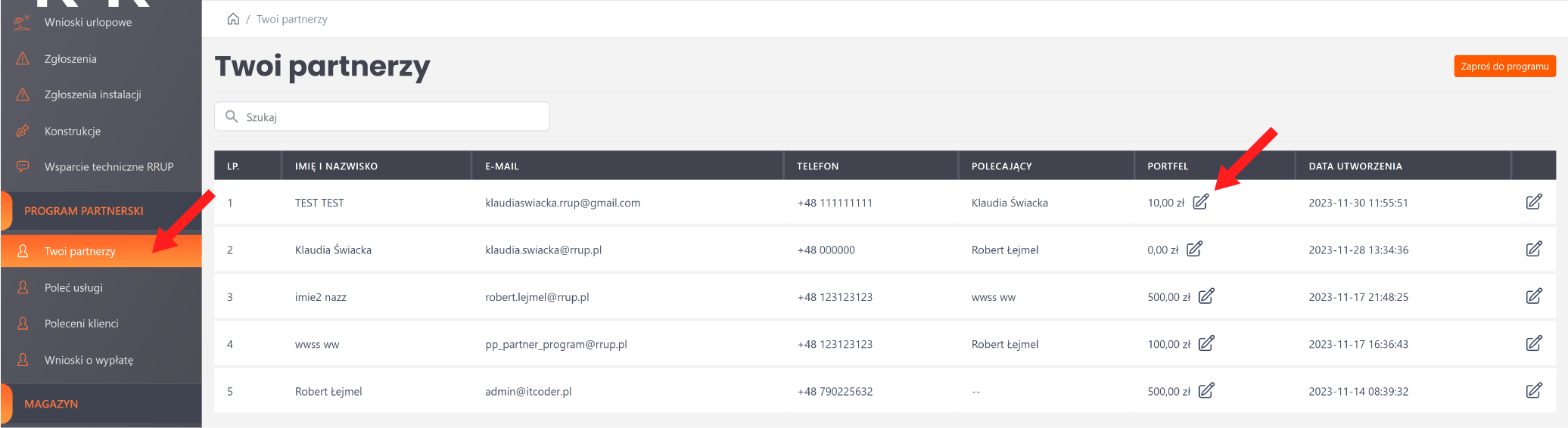1568x428 pixels.
Task: Edit wallet balance for imie2 nazz
Action: [1206, 296]
